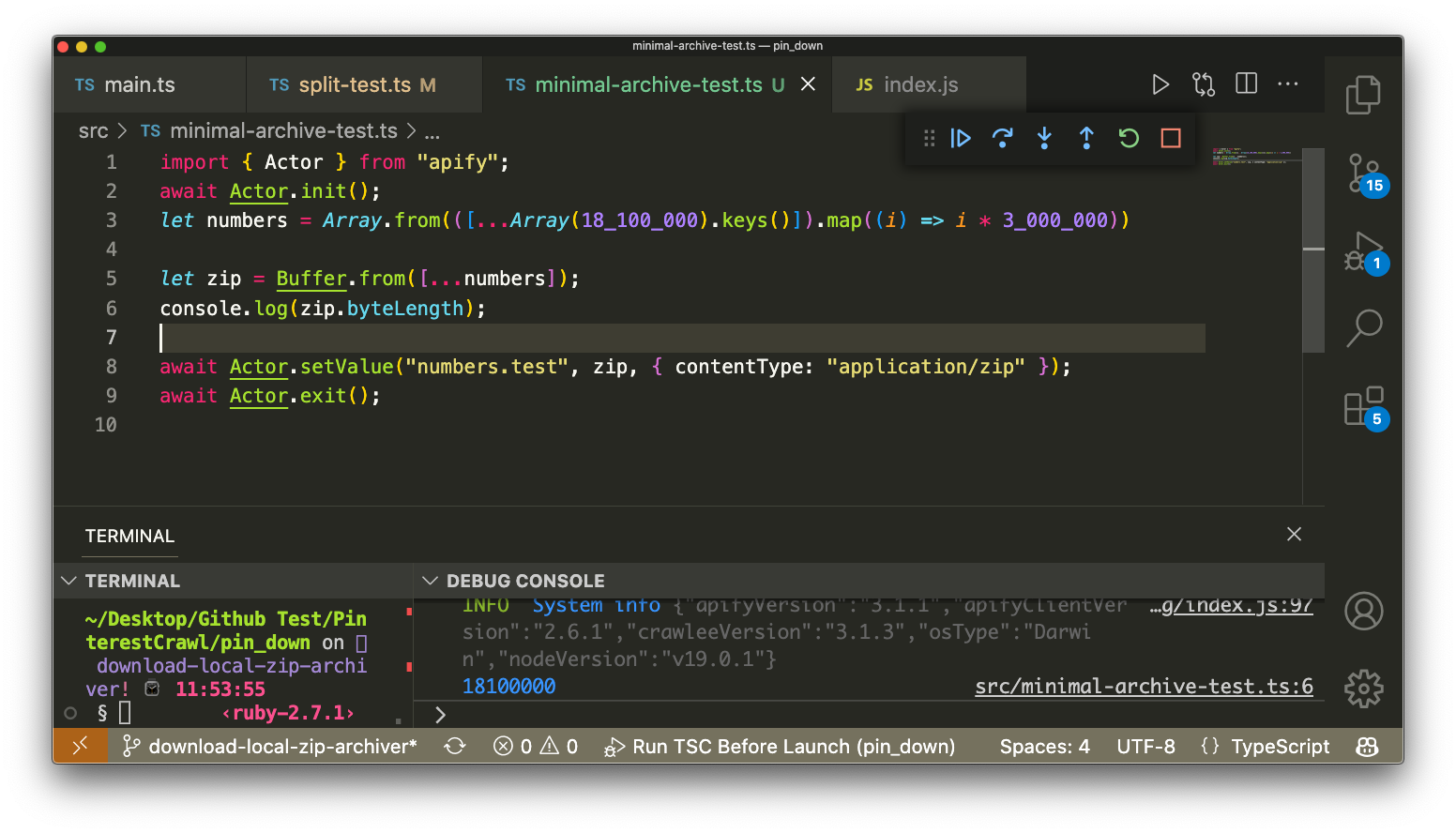The image size is (1456, 833).
Task: Open remote window indicator in status bar
Action: 80,746
